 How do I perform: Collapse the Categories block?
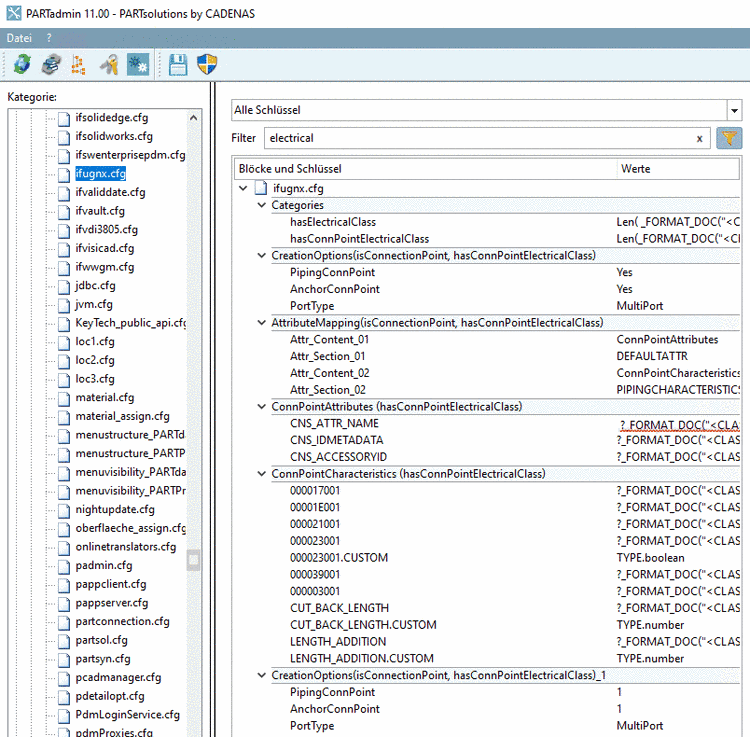click(262, 205)
